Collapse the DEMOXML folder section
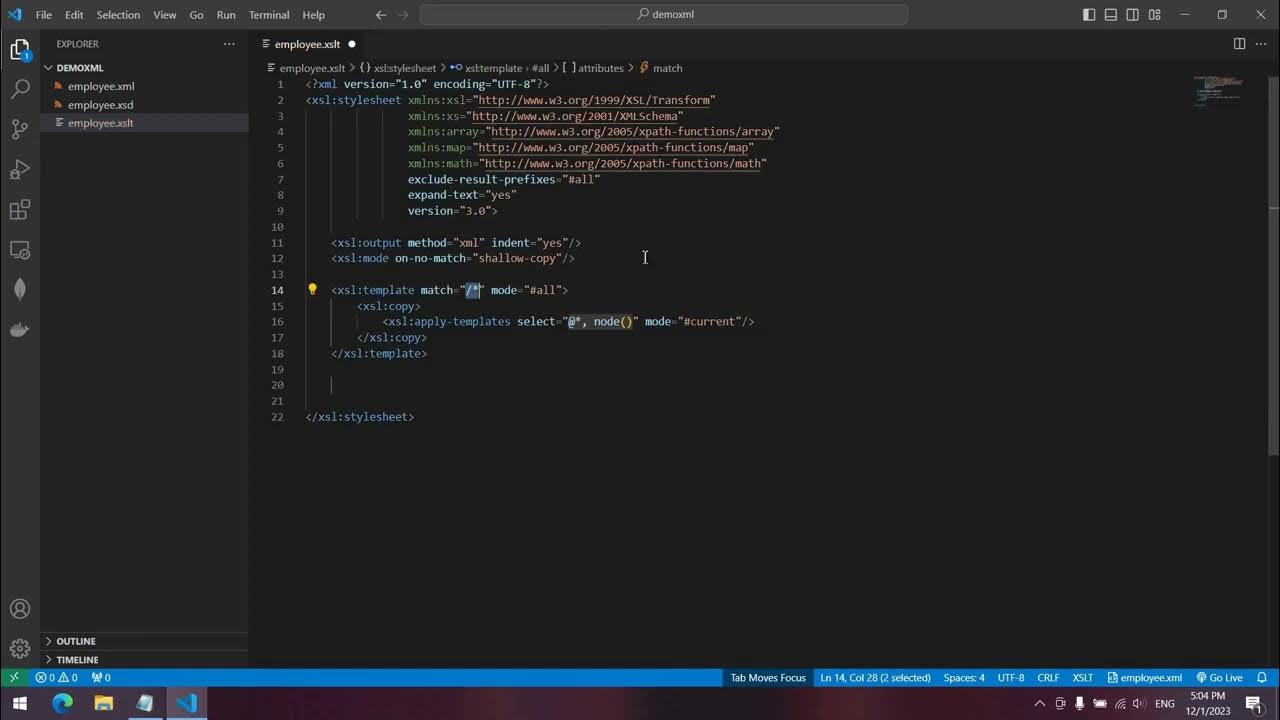Image resolution: width=1280 pixels, height=720 pixels. coord(144,68)
